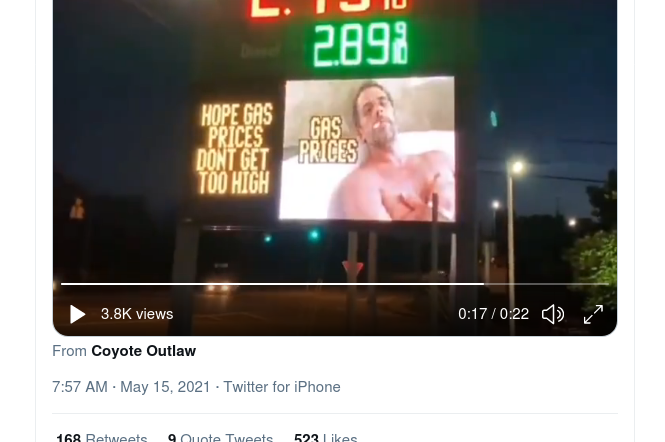View the 168 Retweets list
This screenshot has width=665, height=442.
[x=102, y=437]
